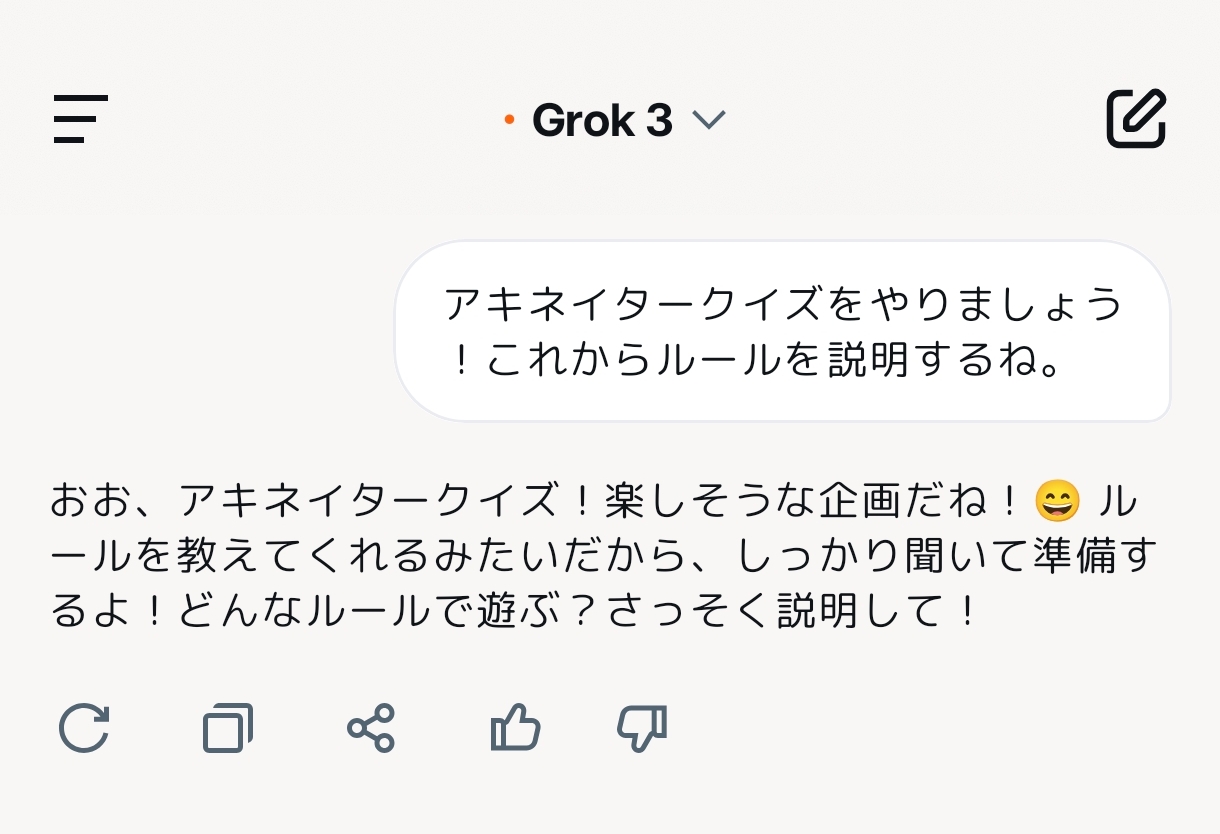Click the grinning emoji in the reply
1220x834 pixels.
coord(1058,501)
